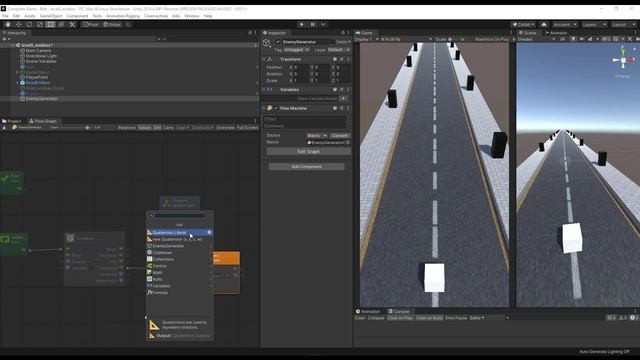
Task: Open the Codebase category in the fuzzy finder
Action: coord(180,252)
